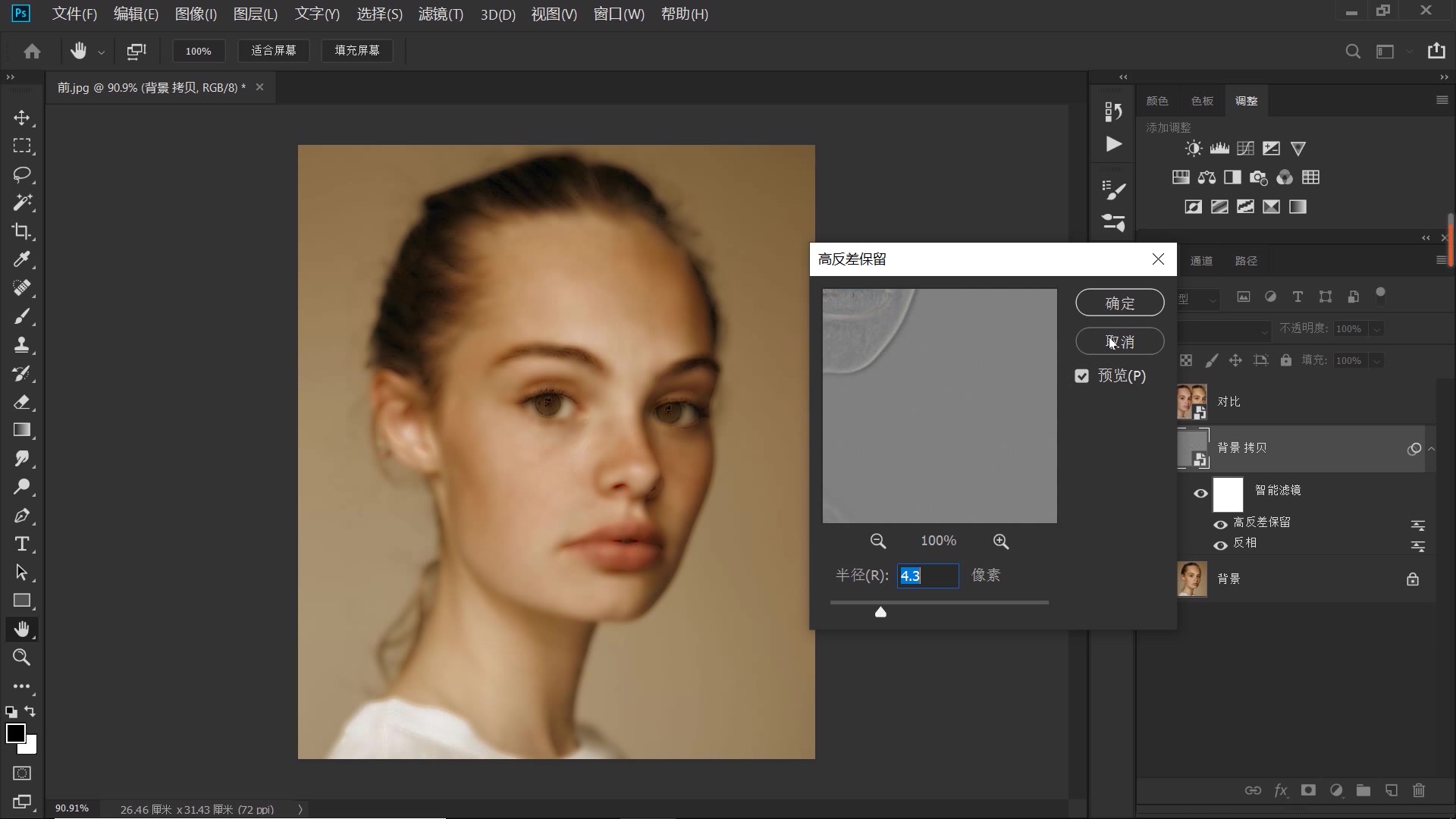Click 确定 to apply High Pass
1456x819 pixels.
point(1119,303)
